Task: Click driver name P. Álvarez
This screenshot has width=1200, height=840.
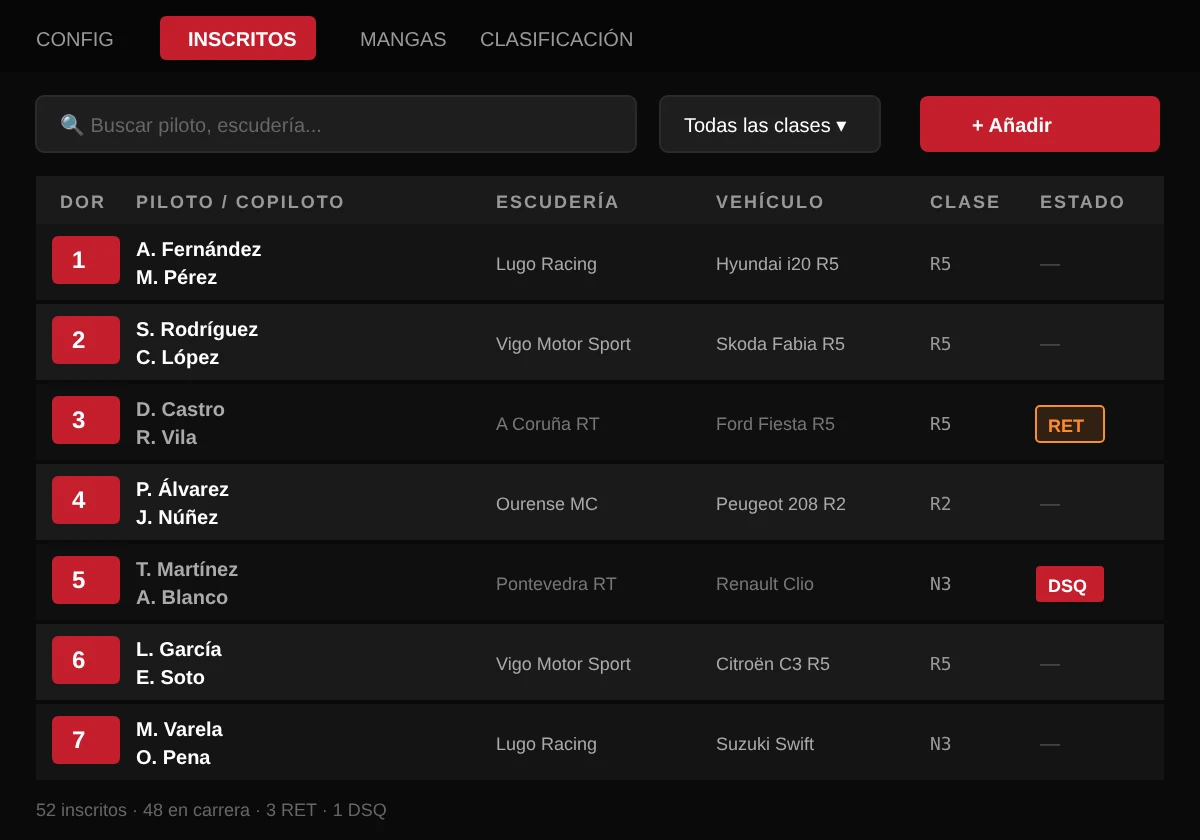Action: [x=182, y=490]
